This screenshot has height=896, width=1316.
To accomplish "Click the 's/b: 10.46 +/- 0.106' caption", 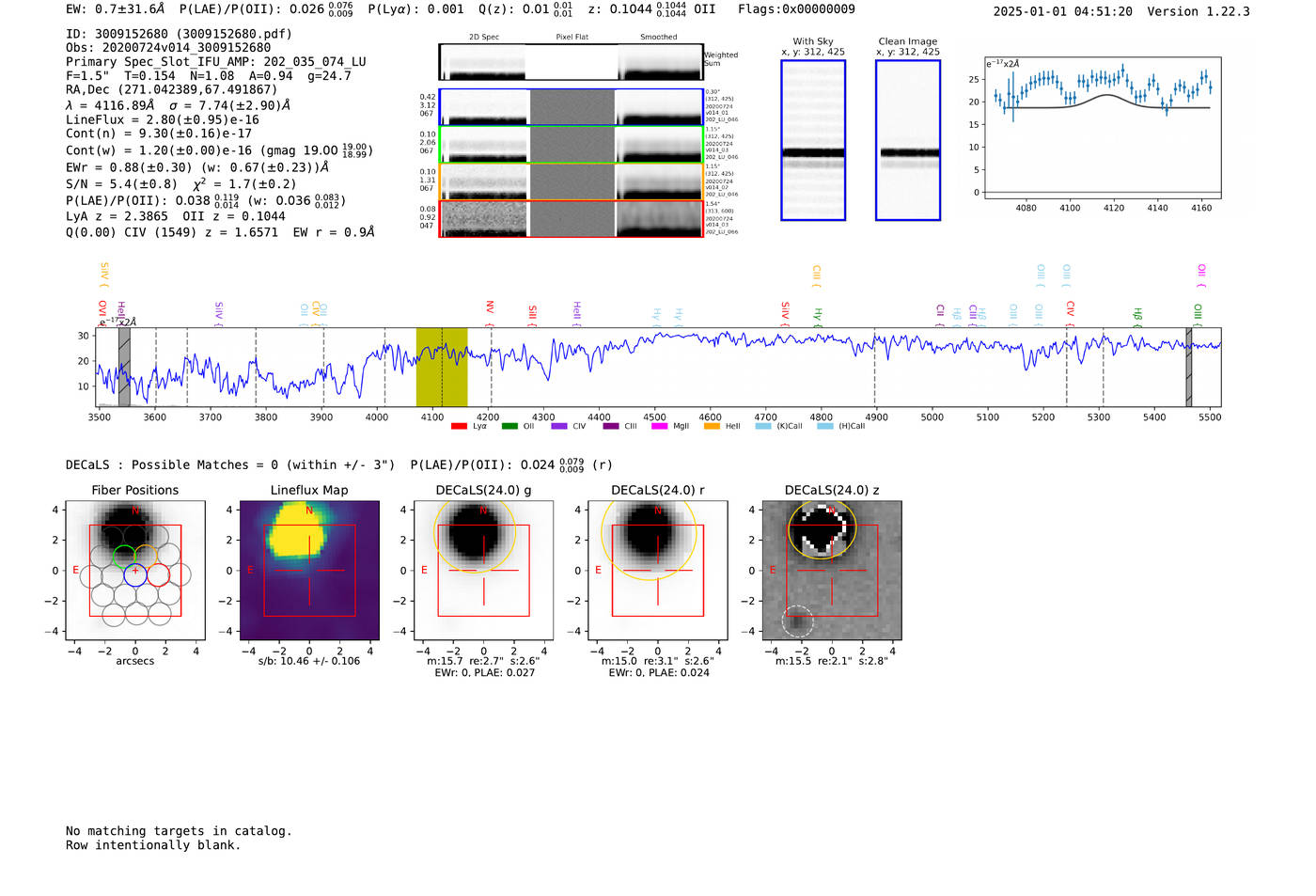I will [x=309, y=661].
